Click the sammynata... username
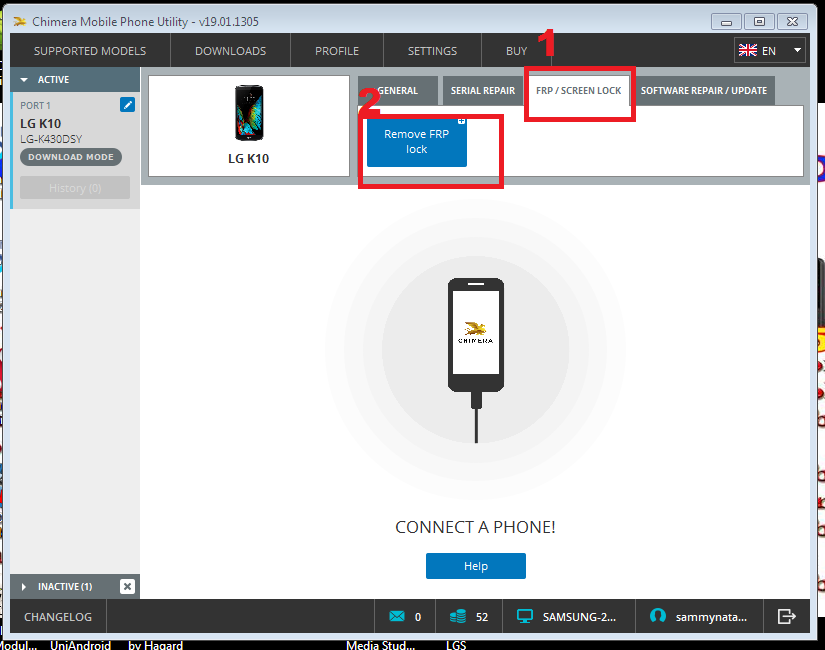Viewport: 825px width, 650px height. click(x=711, y=617)
